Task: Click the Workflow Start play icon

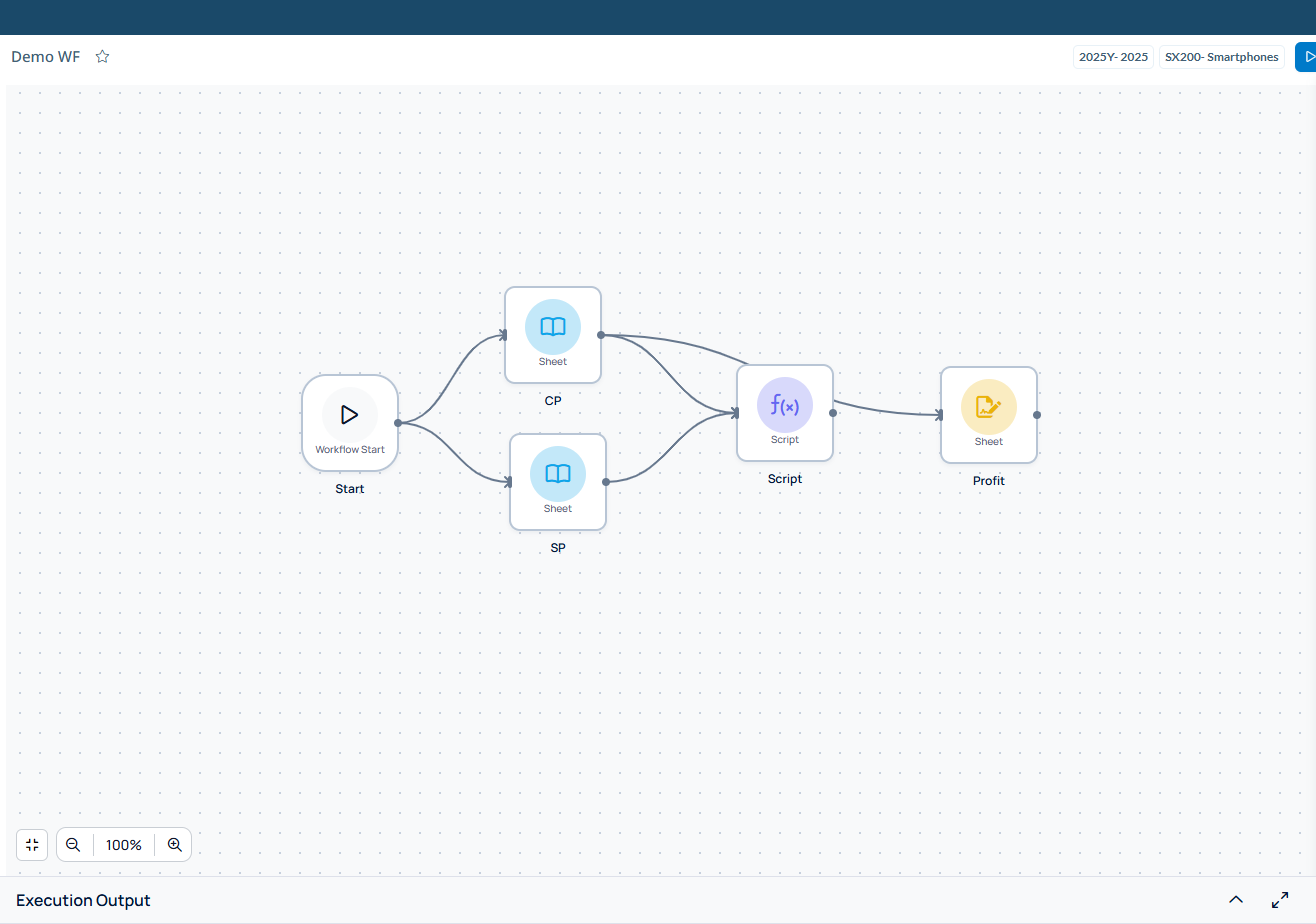Action: pyautogui.click(x=349, y=414)
